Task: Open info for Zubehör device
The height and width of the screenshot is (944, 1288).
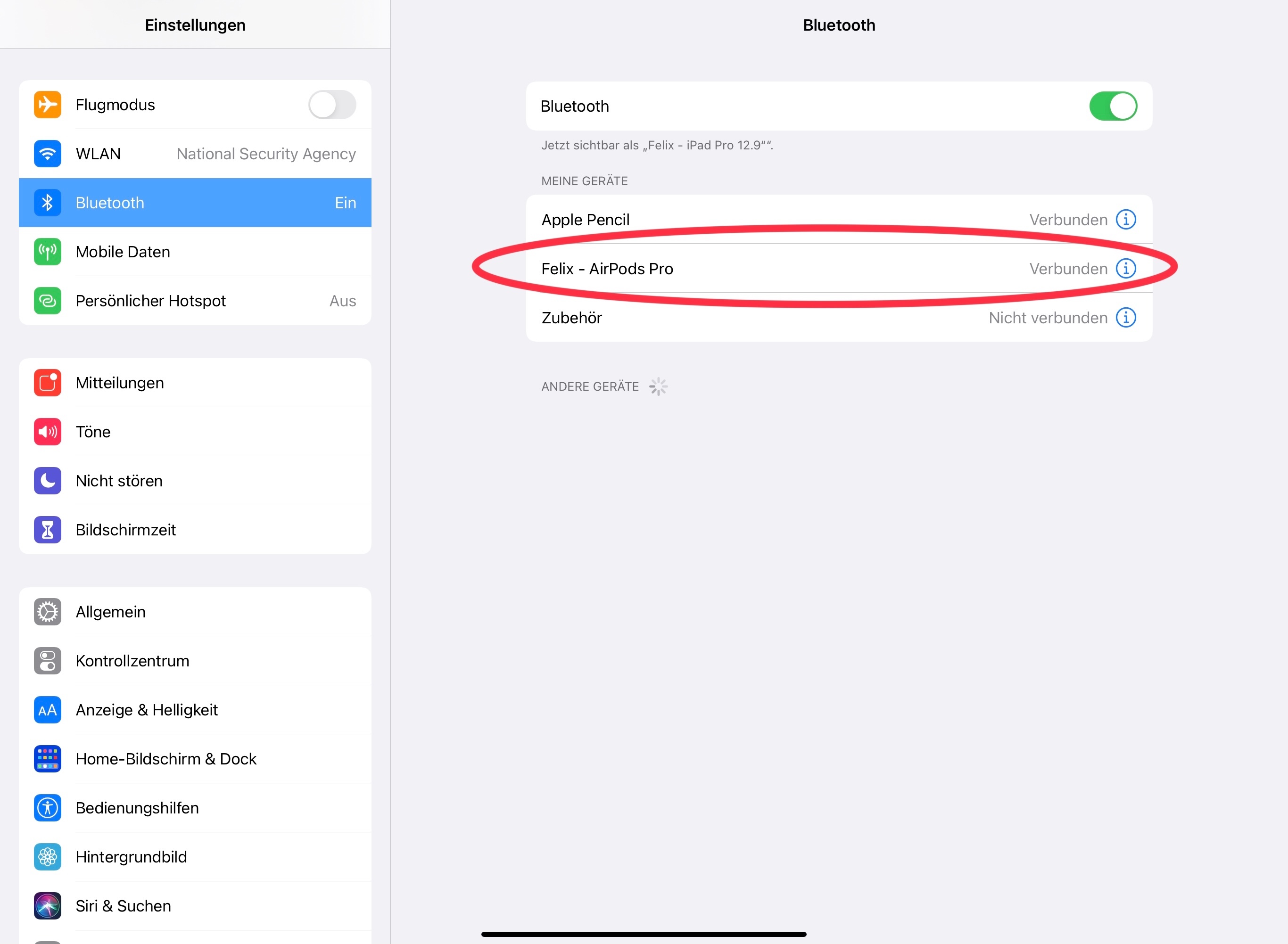Action: (1126, 318)
